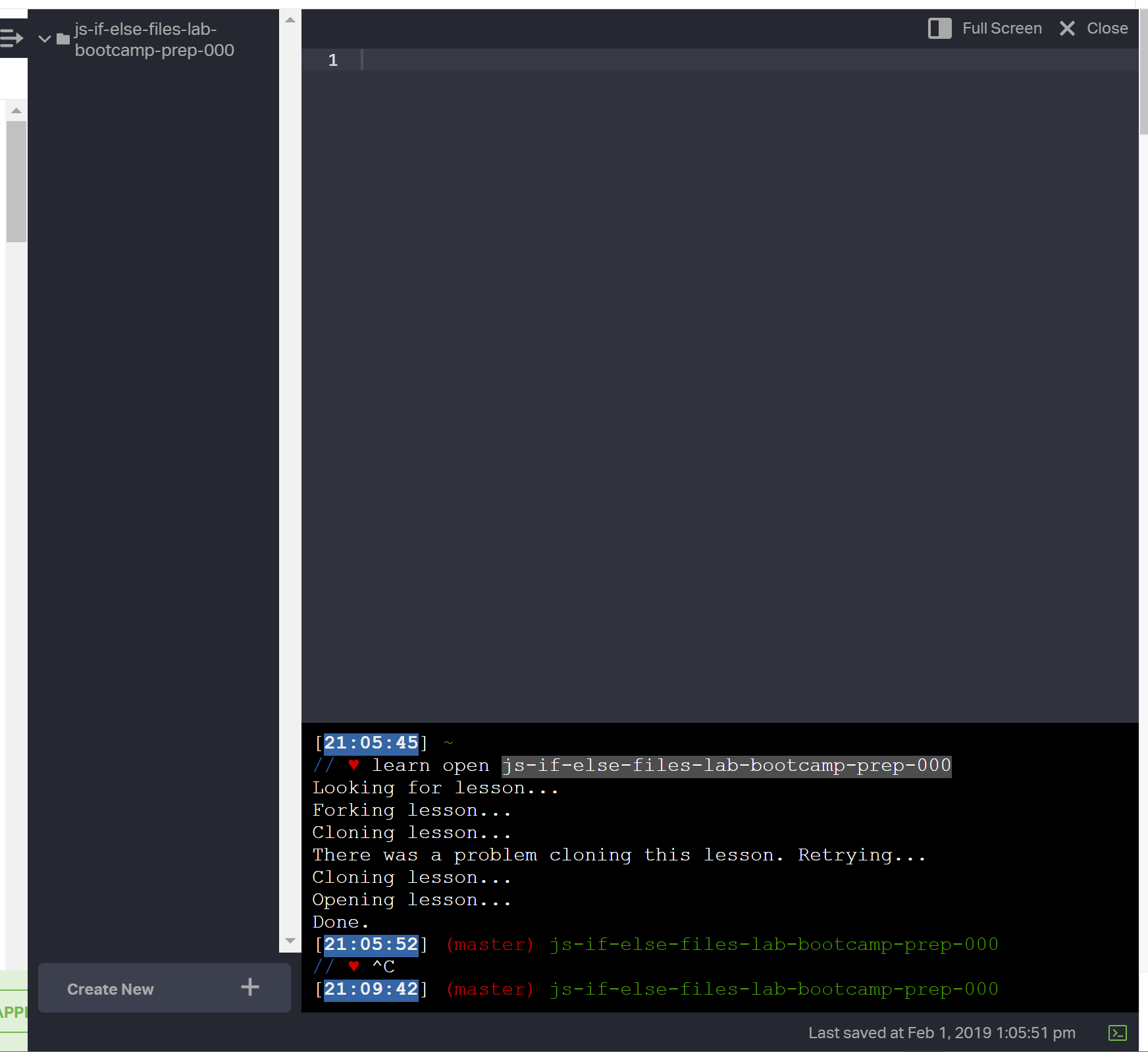This screenshot has width=1148, height=1052.
Task: Click file tree scrollbar down arrow
Action: click(290, 941)
